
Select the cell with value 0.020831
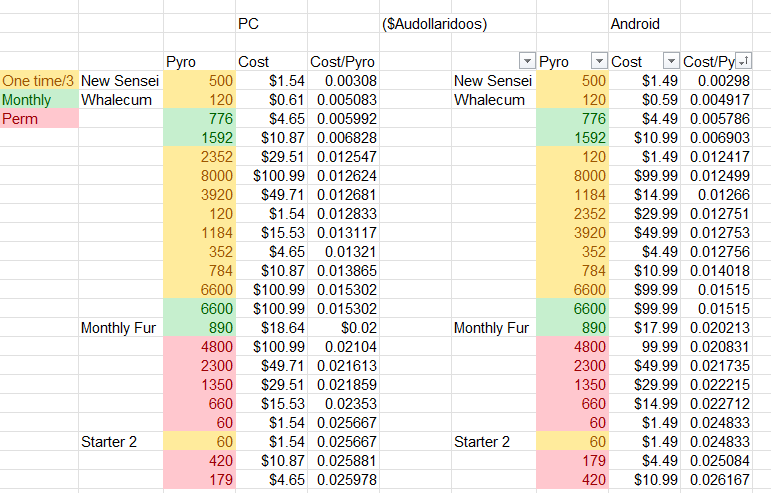pos(716,347)
